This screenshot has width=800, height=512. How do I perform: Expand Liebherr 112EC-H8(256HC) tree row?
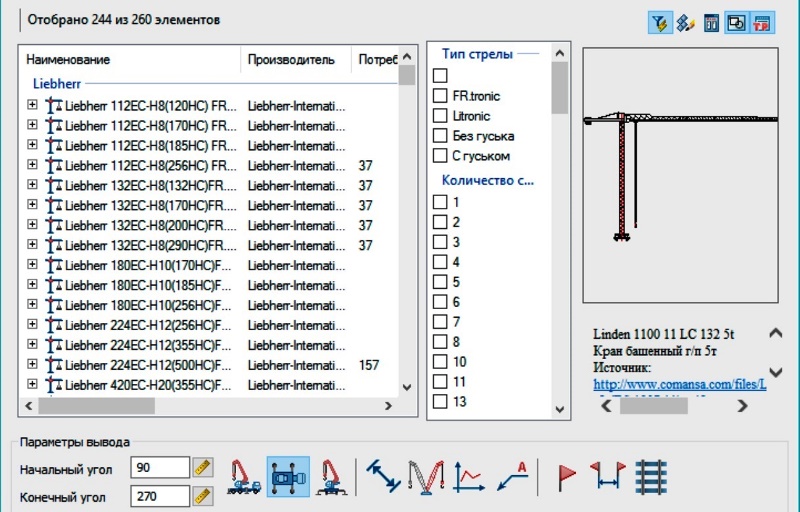[x=32, y=164]
